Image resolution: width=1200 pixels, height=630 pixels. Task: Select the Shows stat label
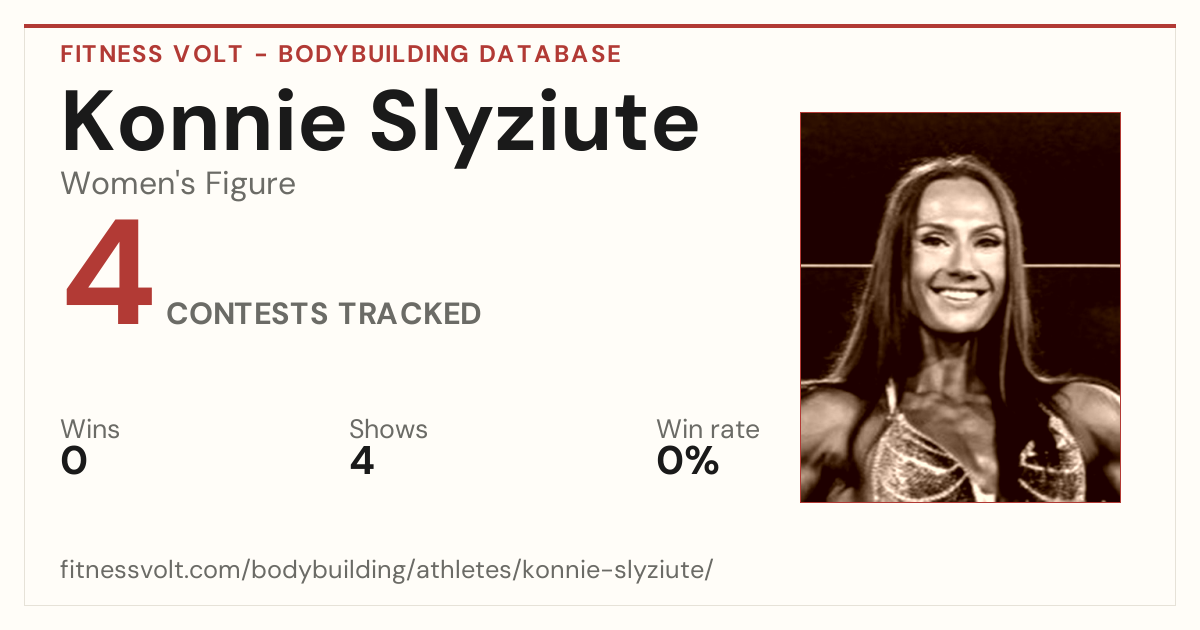click(x=388, y=430)
